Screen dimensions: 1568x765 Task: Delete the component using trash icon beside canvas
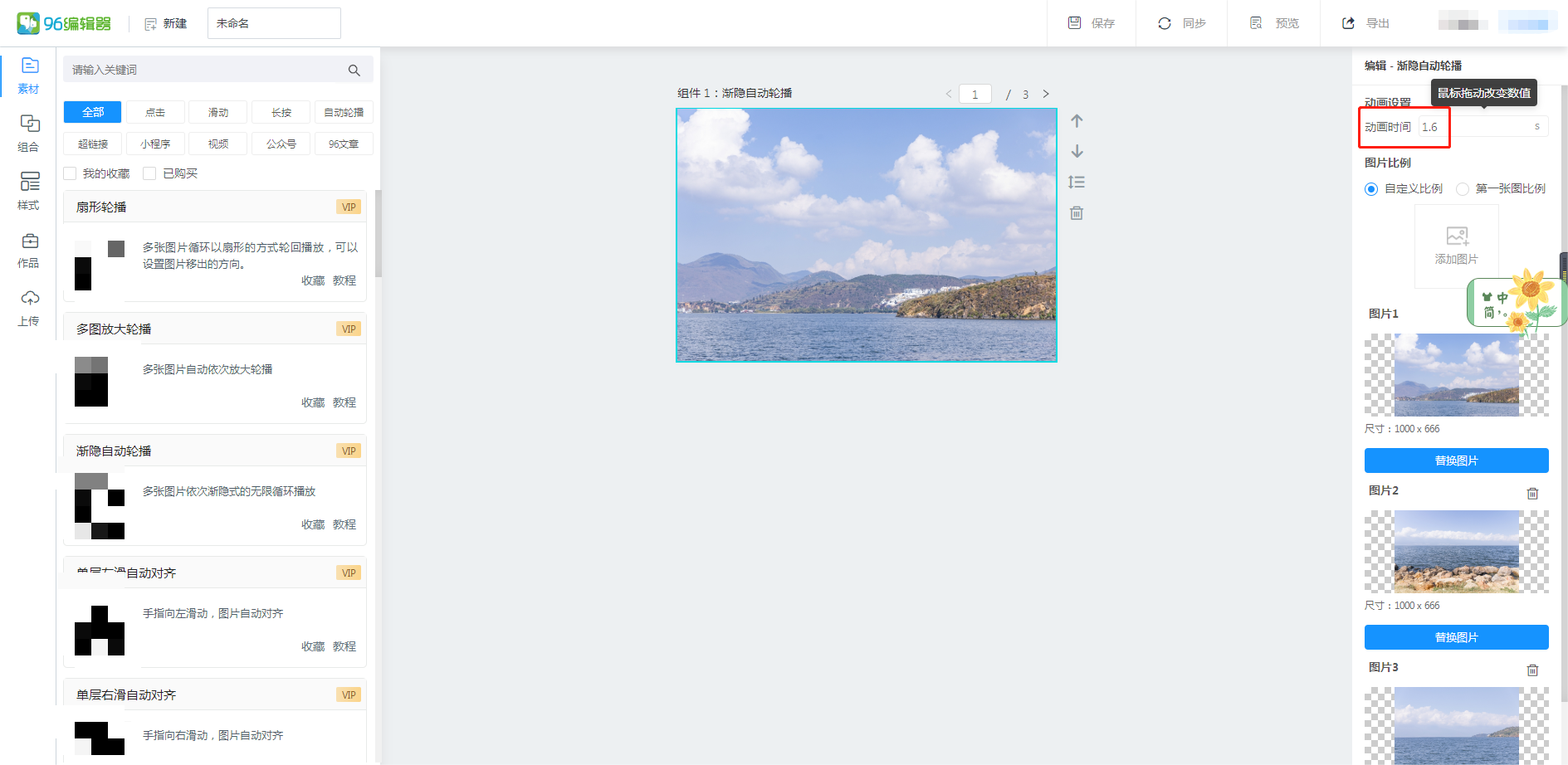(x=1077, y=213)
